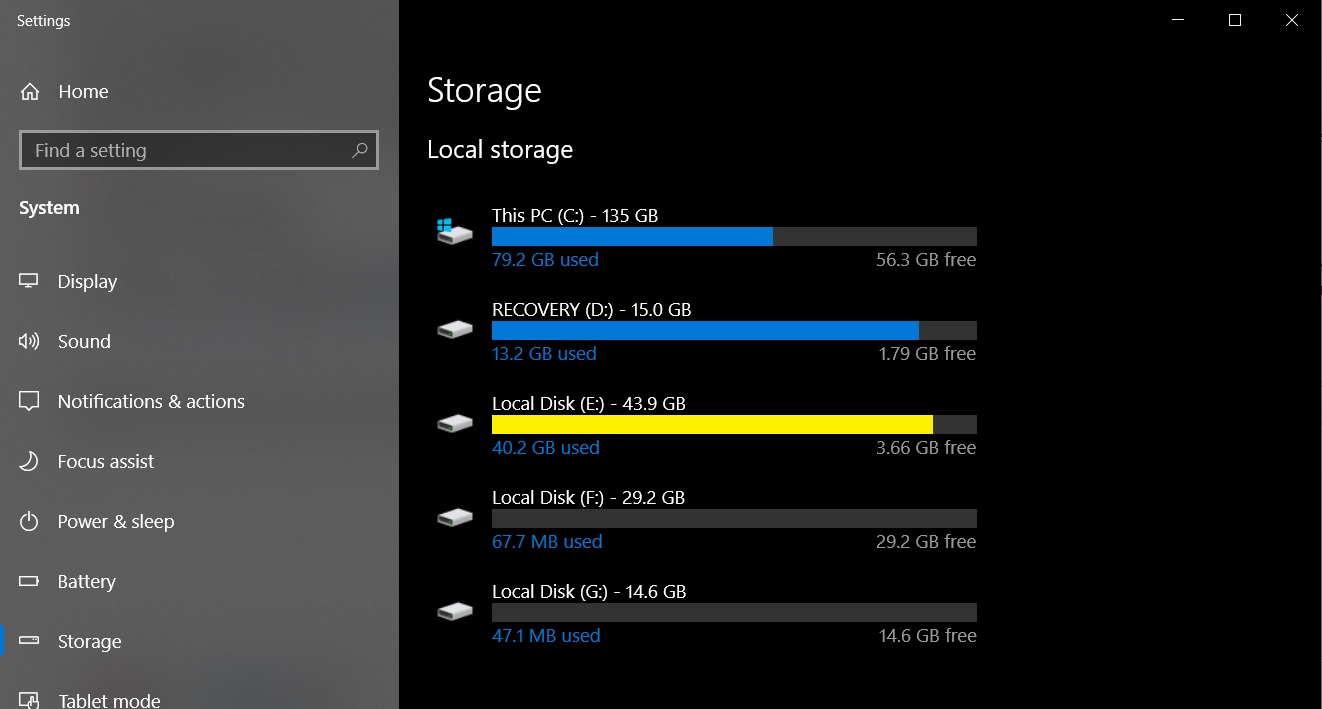
Task: Select the Focus assist crescent icon
Action: (x=30, y=461)
